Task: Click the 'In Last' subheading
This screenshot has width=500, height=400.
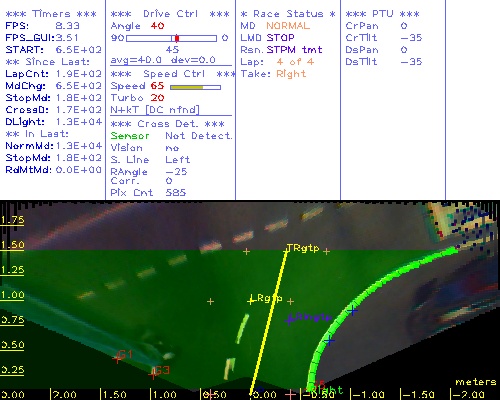Action: pyautogui.click(x=37, y=134)
